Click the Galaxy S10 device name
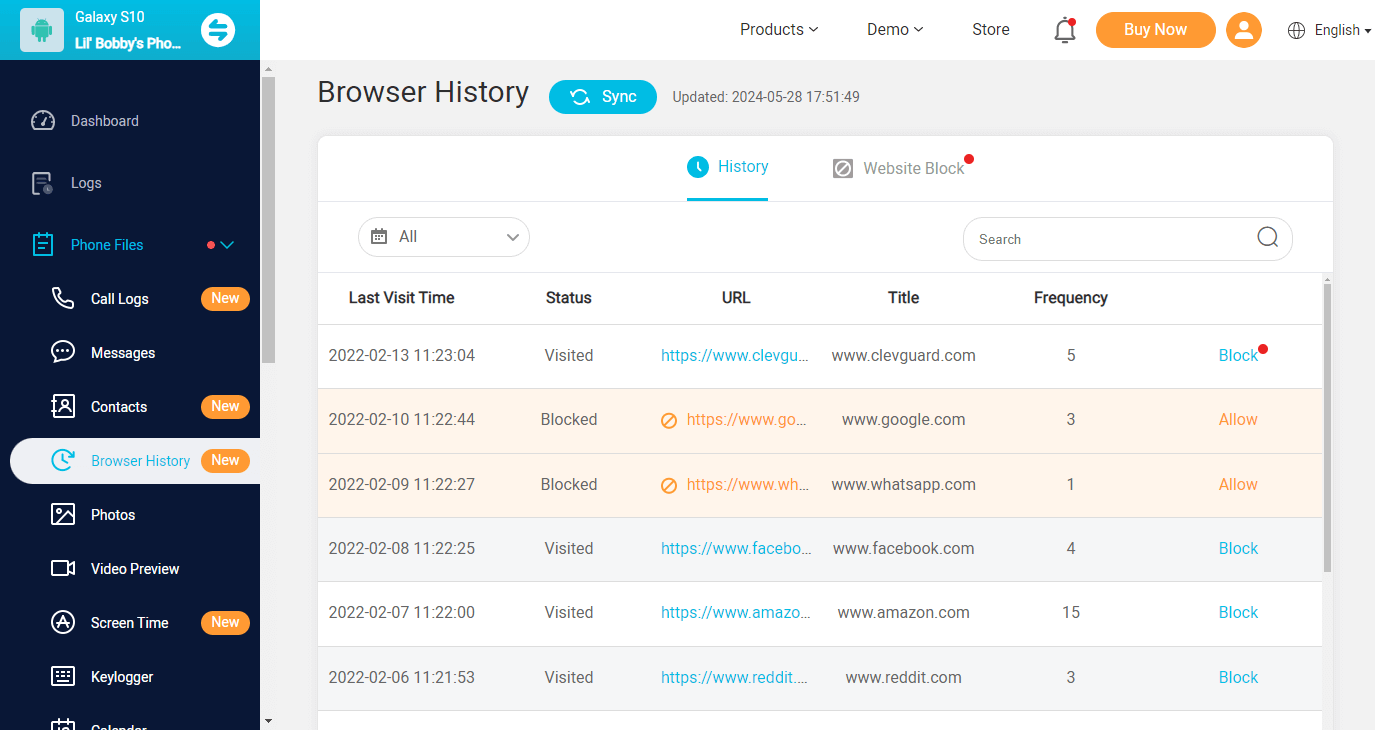 pos(110,18)
